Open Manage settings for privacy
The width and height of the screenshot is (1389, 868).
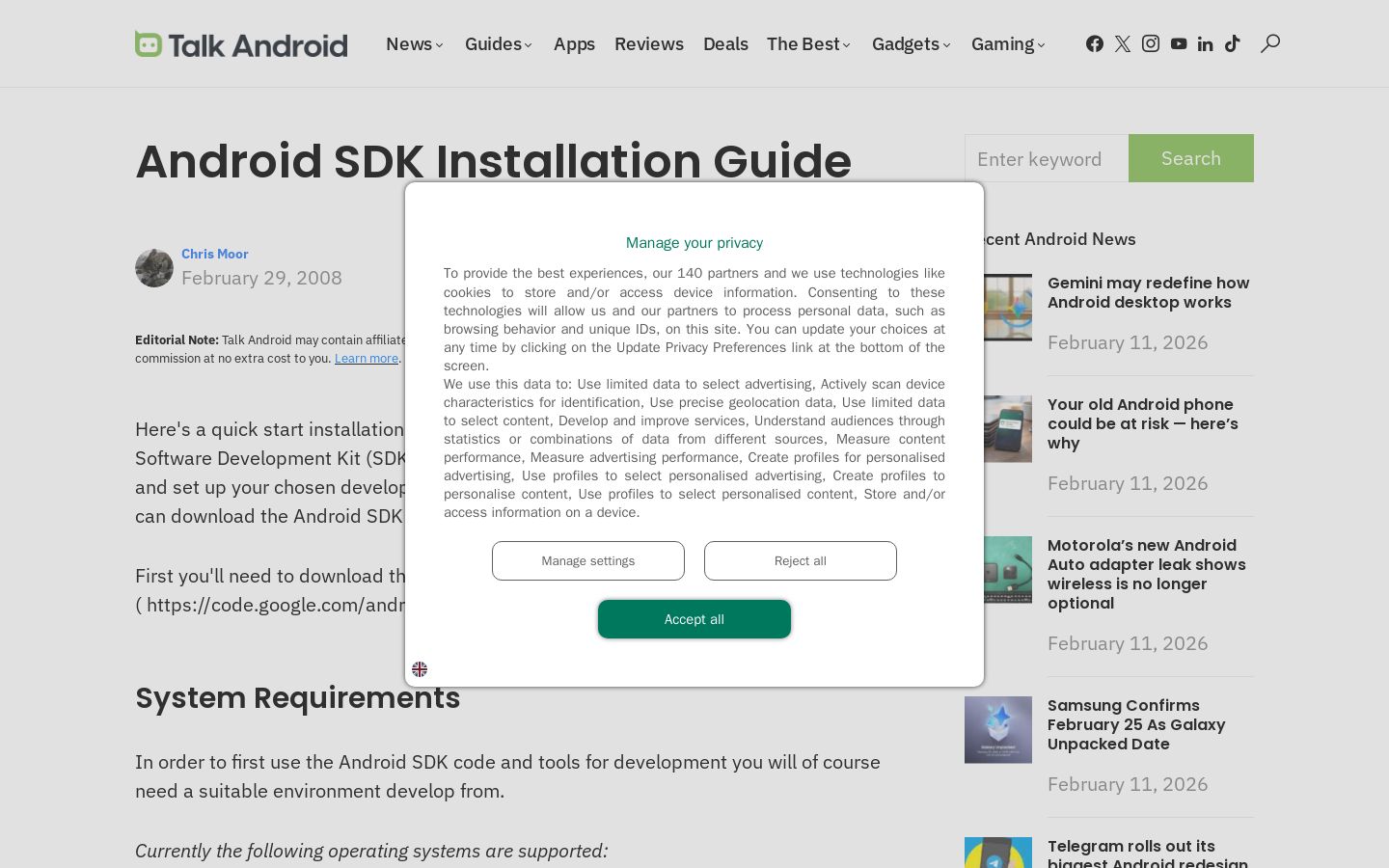point(588,560)
